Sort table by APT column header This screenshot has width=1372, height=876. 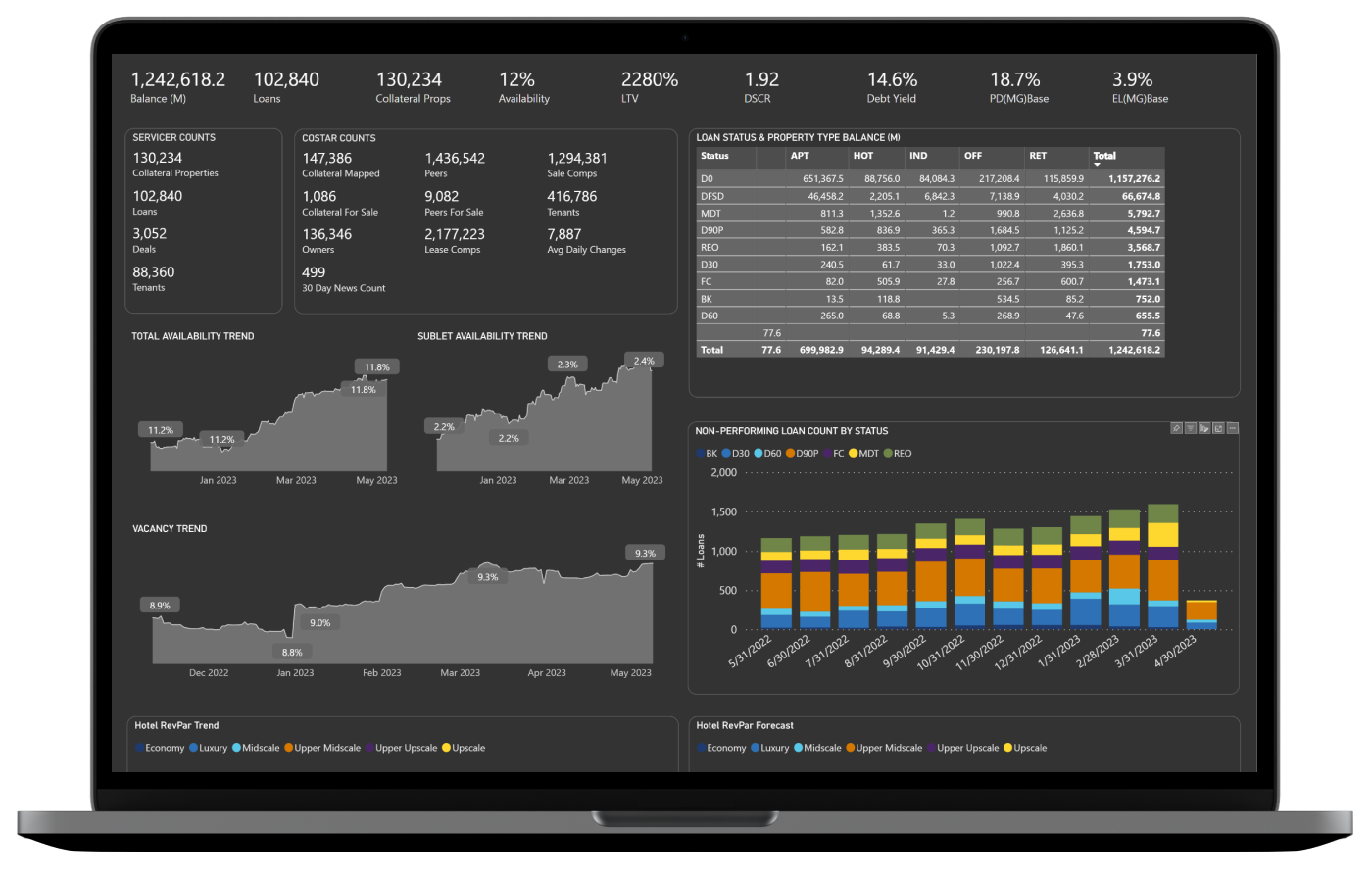coord(800,156)
